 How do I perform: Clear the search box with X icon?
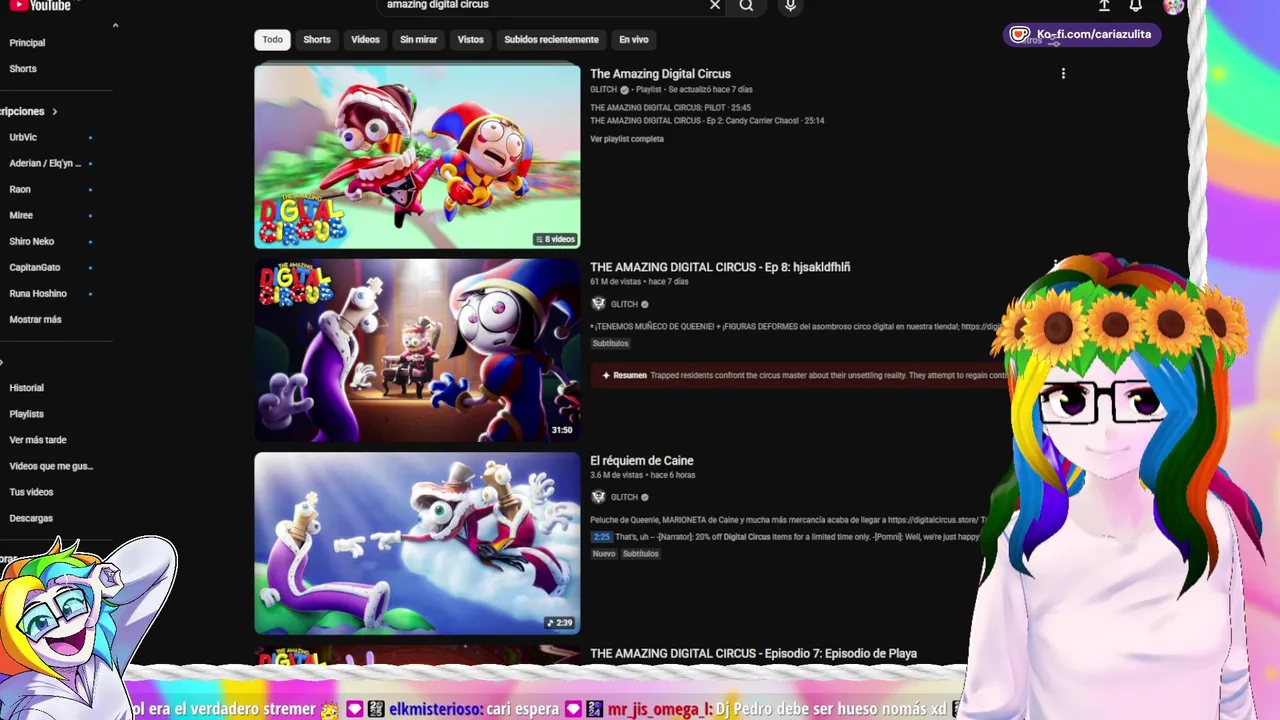pyautogui.click(x=715, y=5)
